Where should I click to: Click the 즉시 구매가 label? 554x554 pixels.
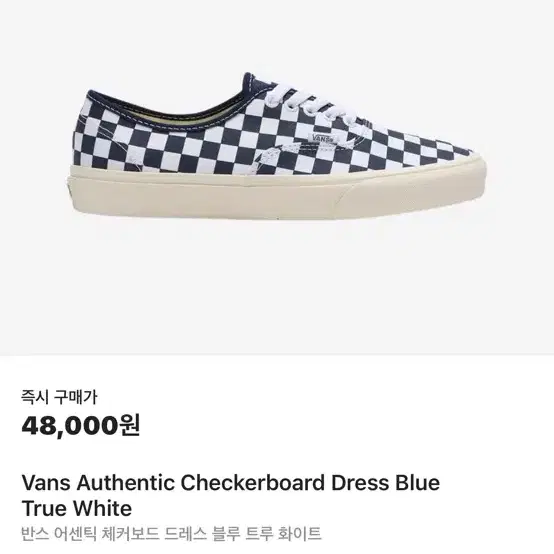pos(59,397)
